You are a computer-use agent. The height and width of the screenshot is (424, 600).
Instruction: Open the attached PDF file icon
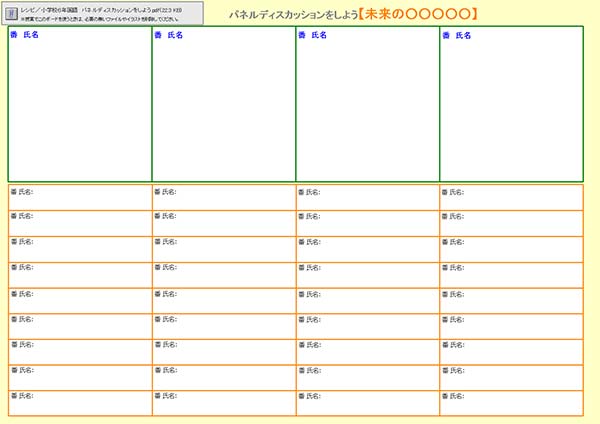coord(11,14)
